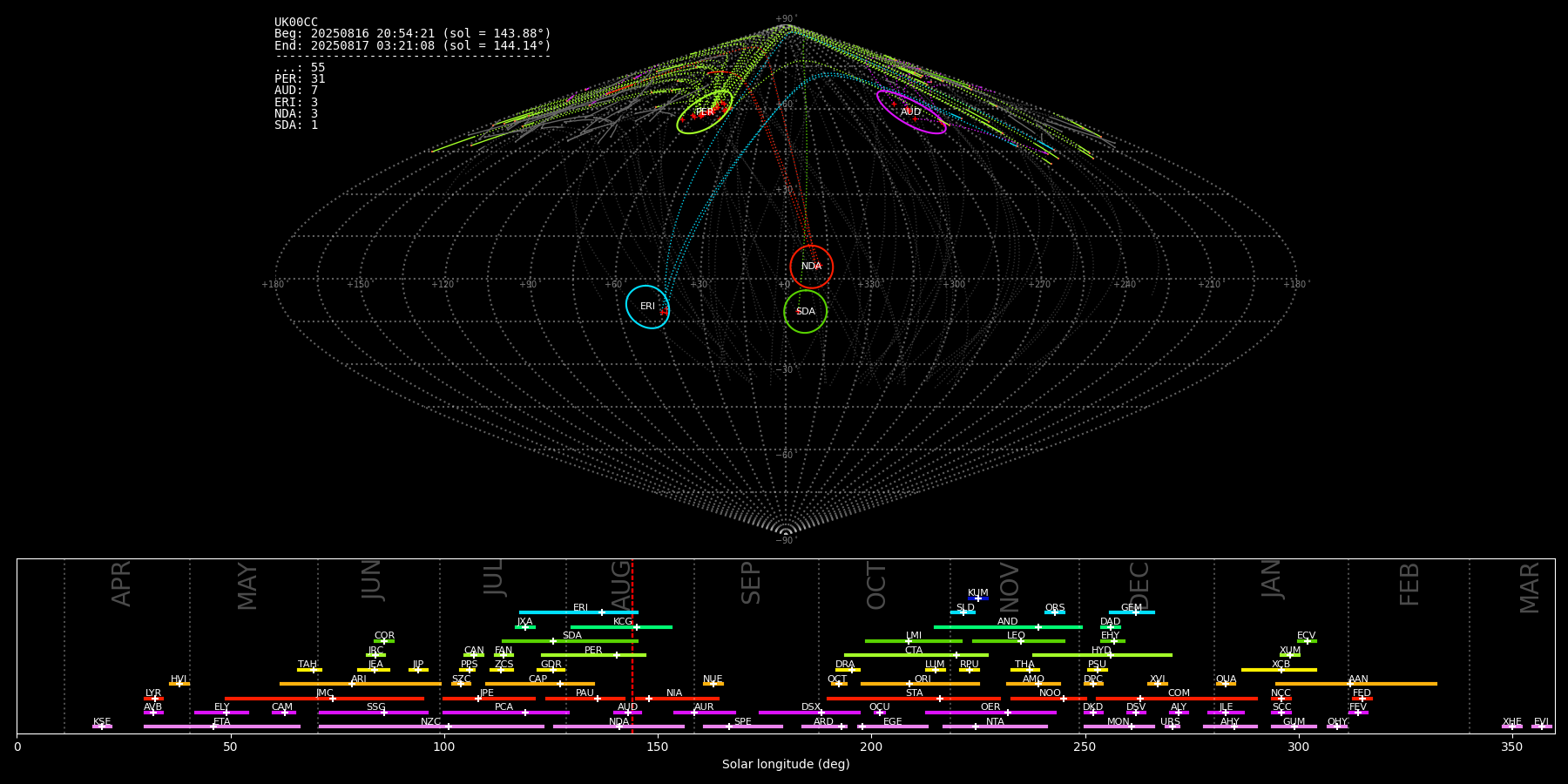Click the KSE shower bar in the timeline
Viewport: 1568px width, 784px height.
[x=102, y=727]
